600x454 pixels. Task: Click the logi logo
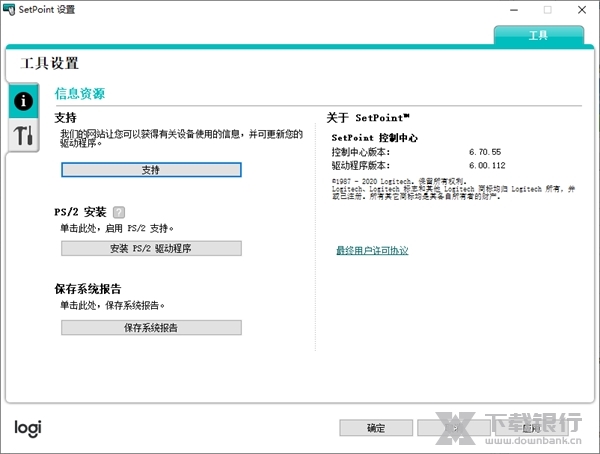tap(28, 428)
